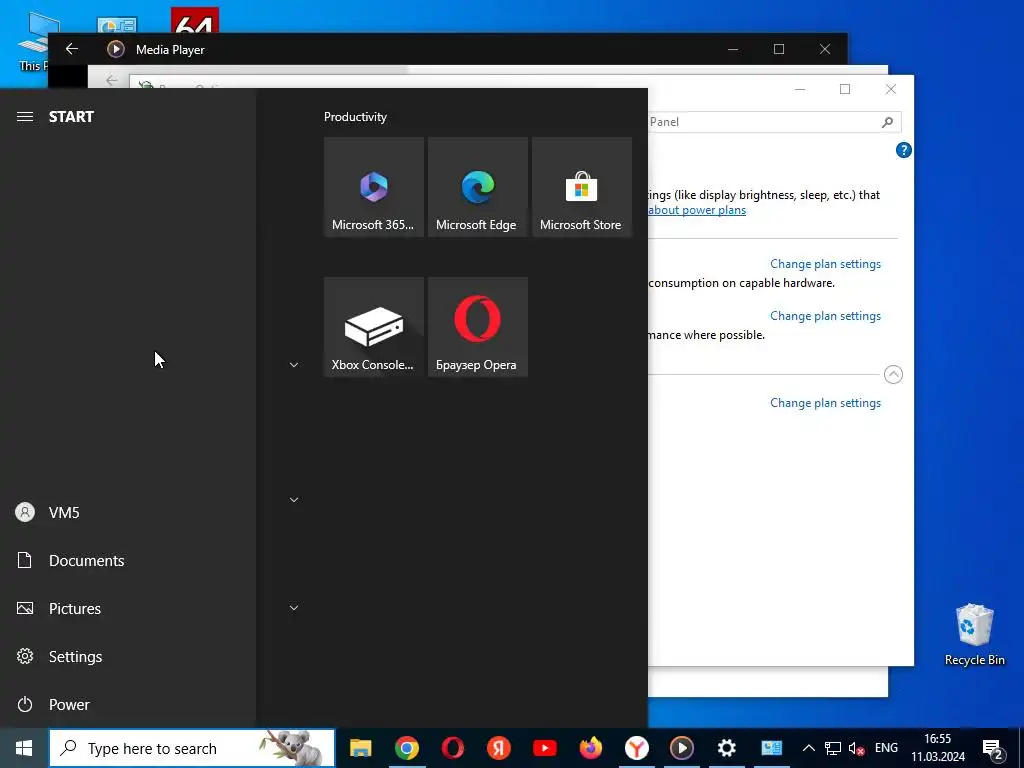Focus the Type here to search box
This screenshot has height=768, width=1024.
pos(192,748)
